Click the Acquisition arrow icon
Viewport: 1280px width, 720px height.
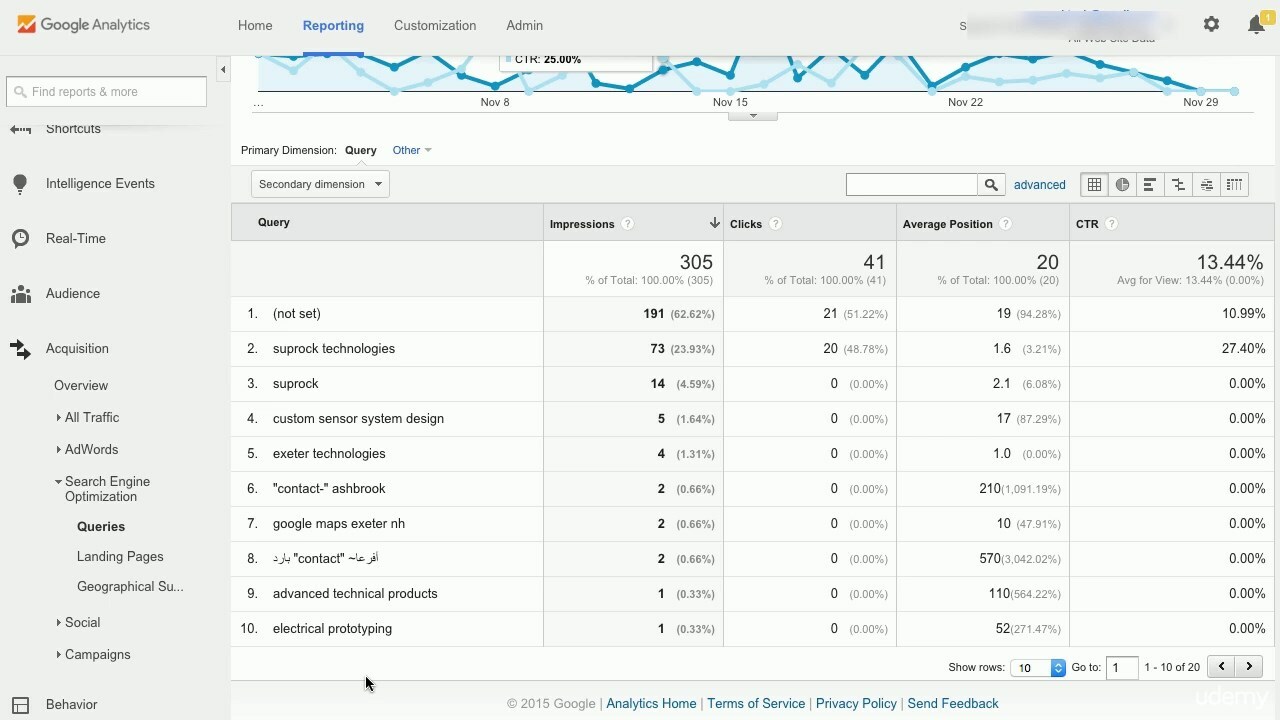(20, 349)
